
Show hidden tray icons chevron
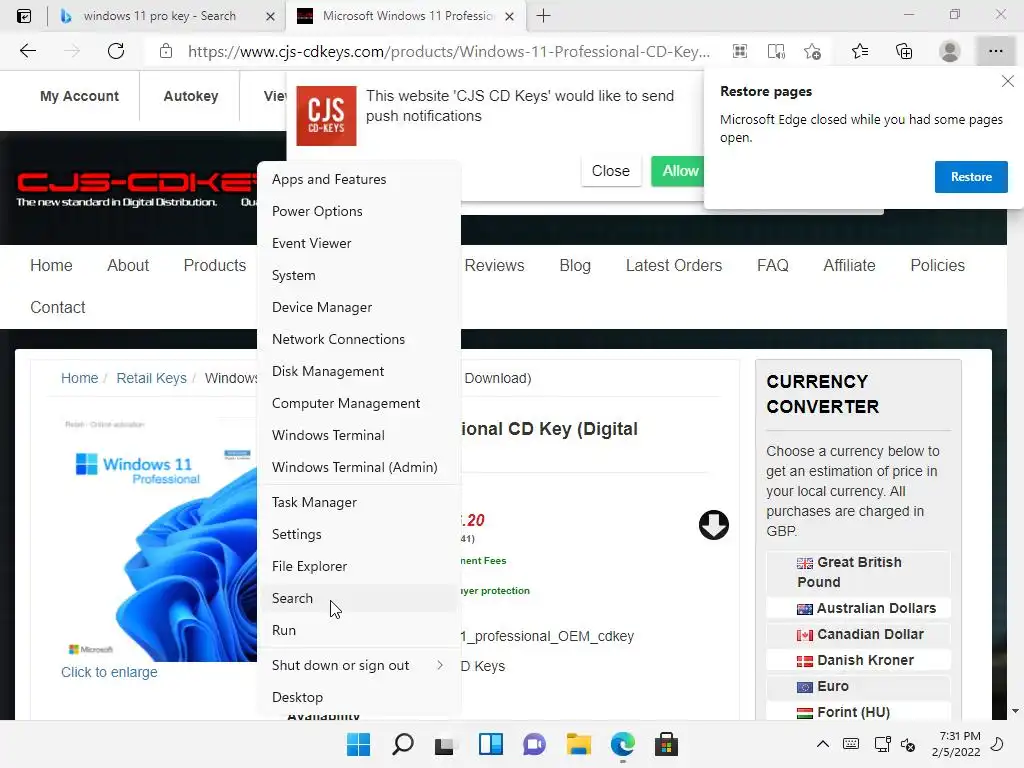(x=823, y=744)
